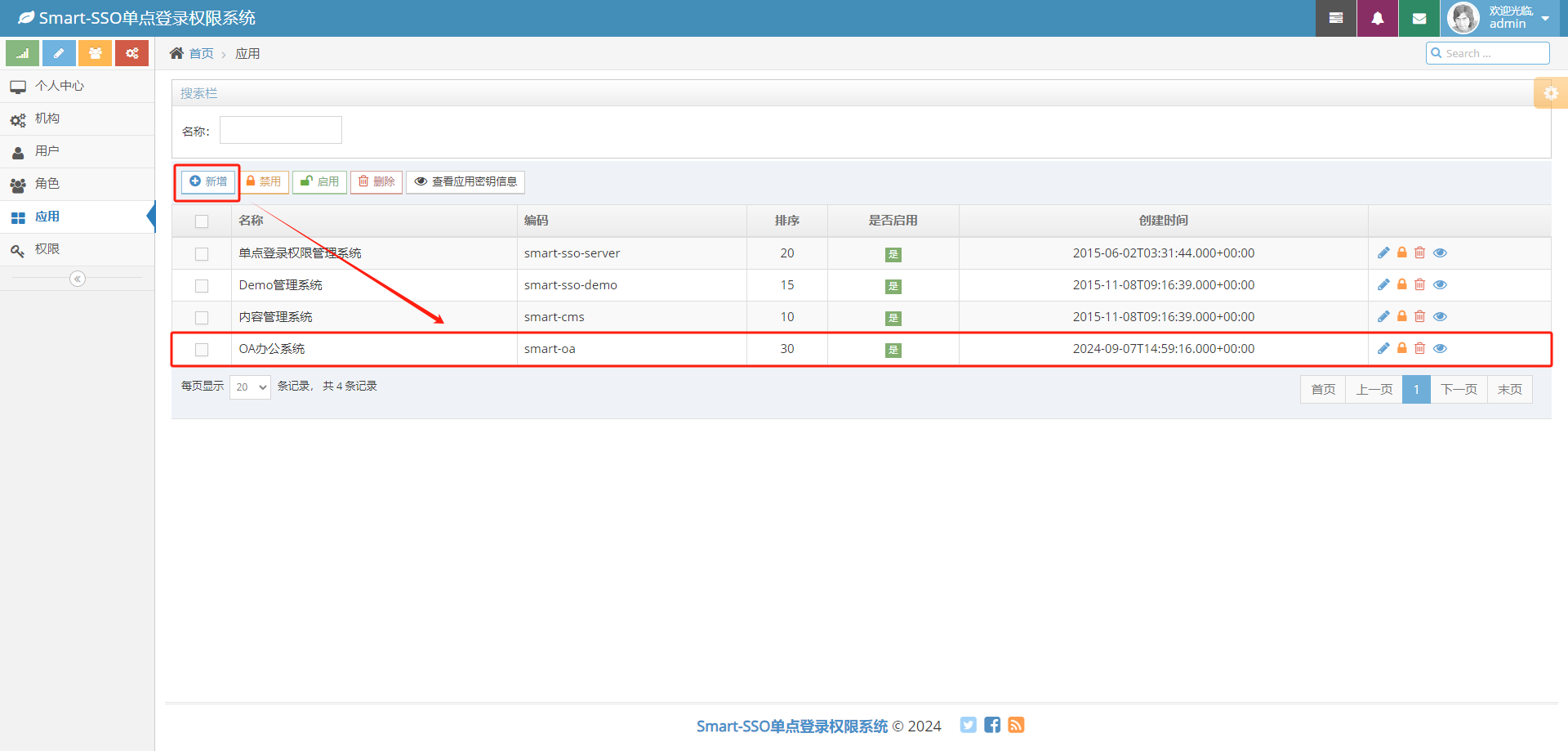The width and height of the screenshot is (1568, 751).
Task: Edit the smart-oa row with pencil icon
Action: pos(1383,348)
